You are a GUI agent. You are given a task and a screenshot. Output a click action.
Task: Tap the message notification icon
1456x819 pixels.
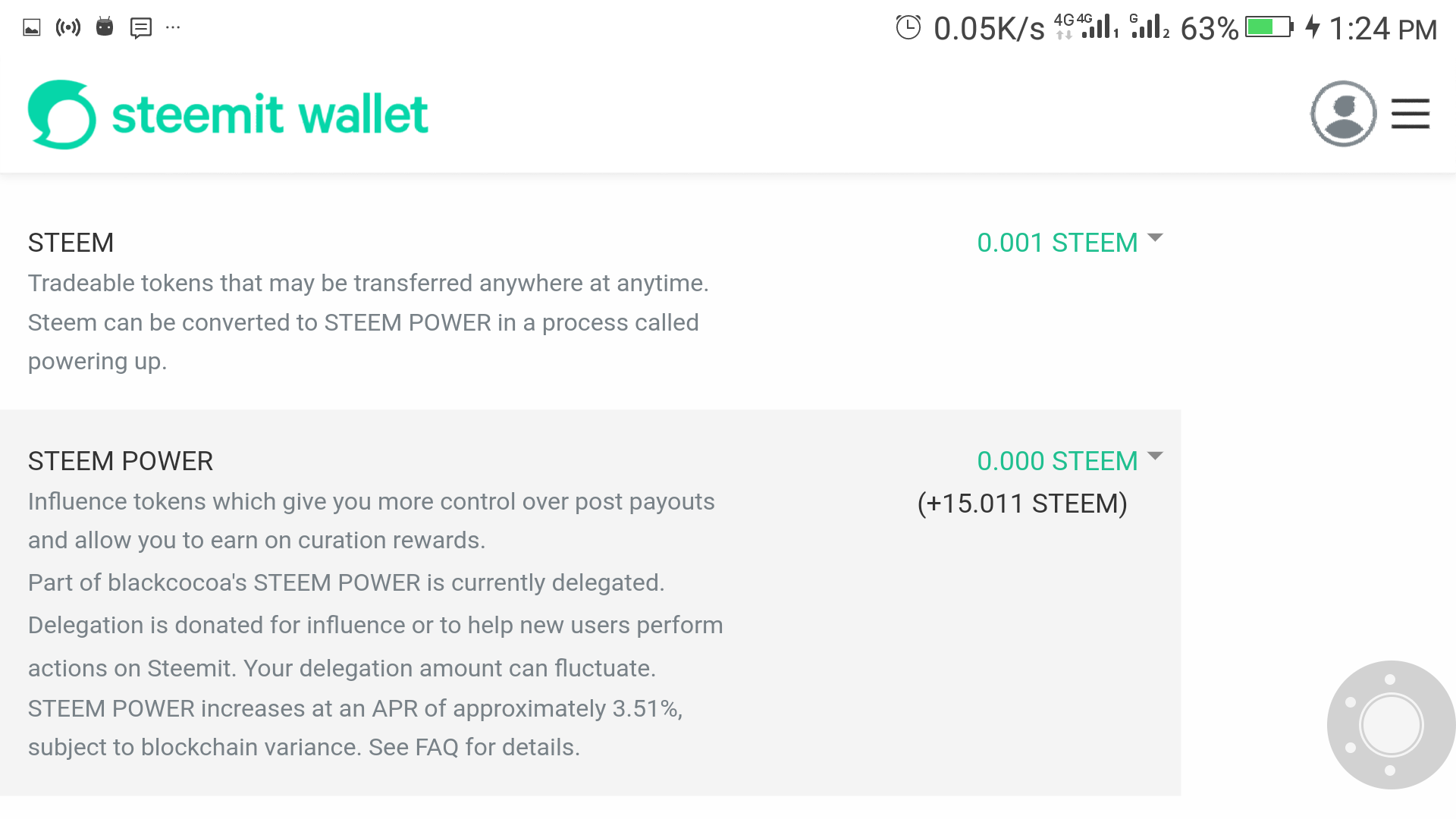click(141, 28)
